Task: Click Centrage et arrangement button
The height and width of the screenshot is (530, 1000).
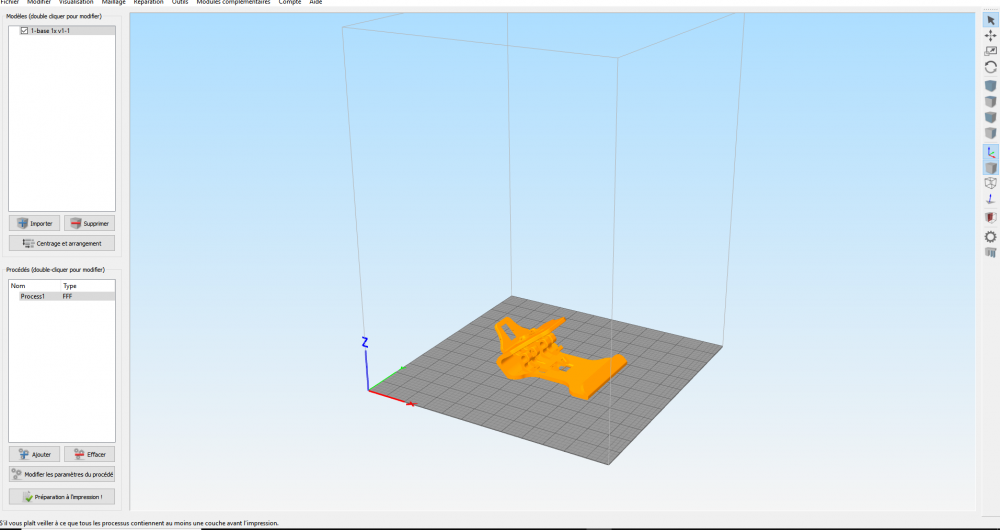Action: tap(62, 243)
